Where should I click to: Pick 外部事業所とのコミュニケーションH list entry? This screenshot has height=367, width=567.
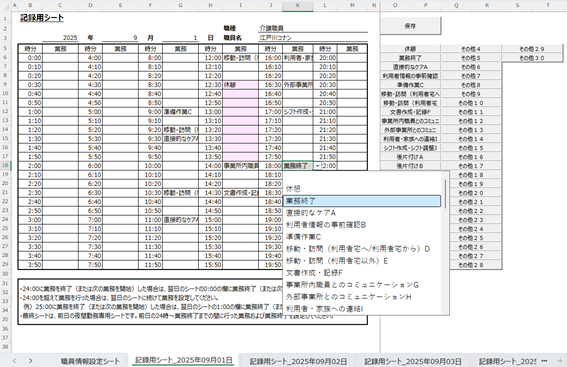(362, 297)
